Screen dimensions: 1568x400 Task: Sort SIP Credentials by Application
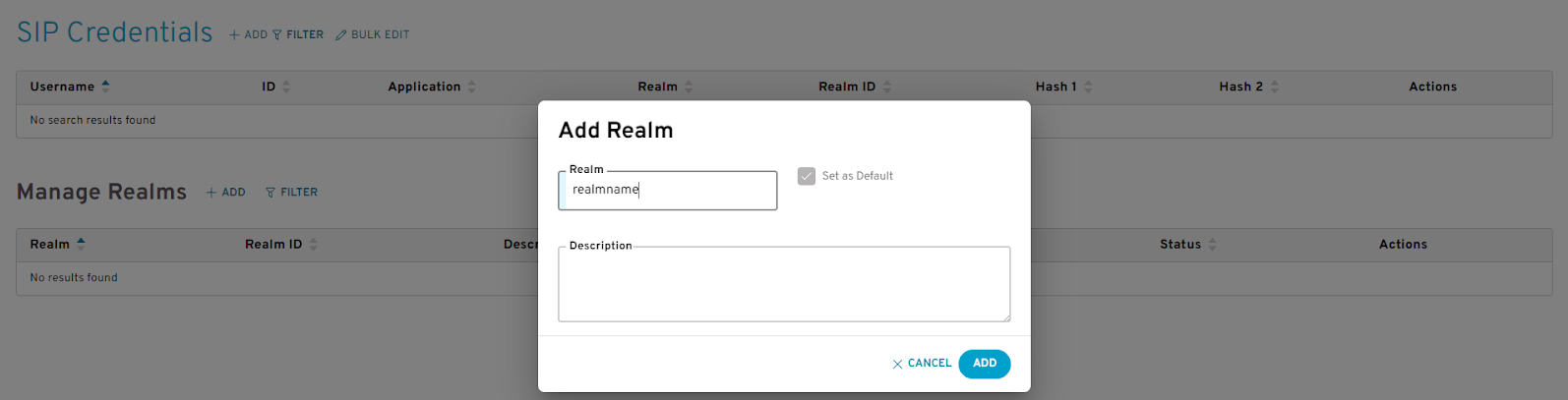pyautogui.click(x=432, y=86)
